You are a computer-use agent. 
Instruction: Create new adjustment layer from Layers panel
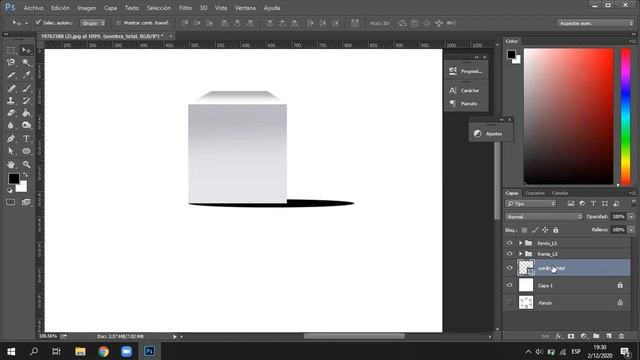(x=584, y=336)
